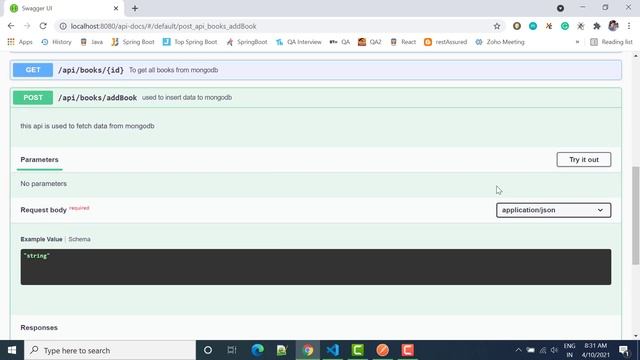Open the Spring Boot bookmark
This screenshot has height=360, width=640.
coord(133,42)
